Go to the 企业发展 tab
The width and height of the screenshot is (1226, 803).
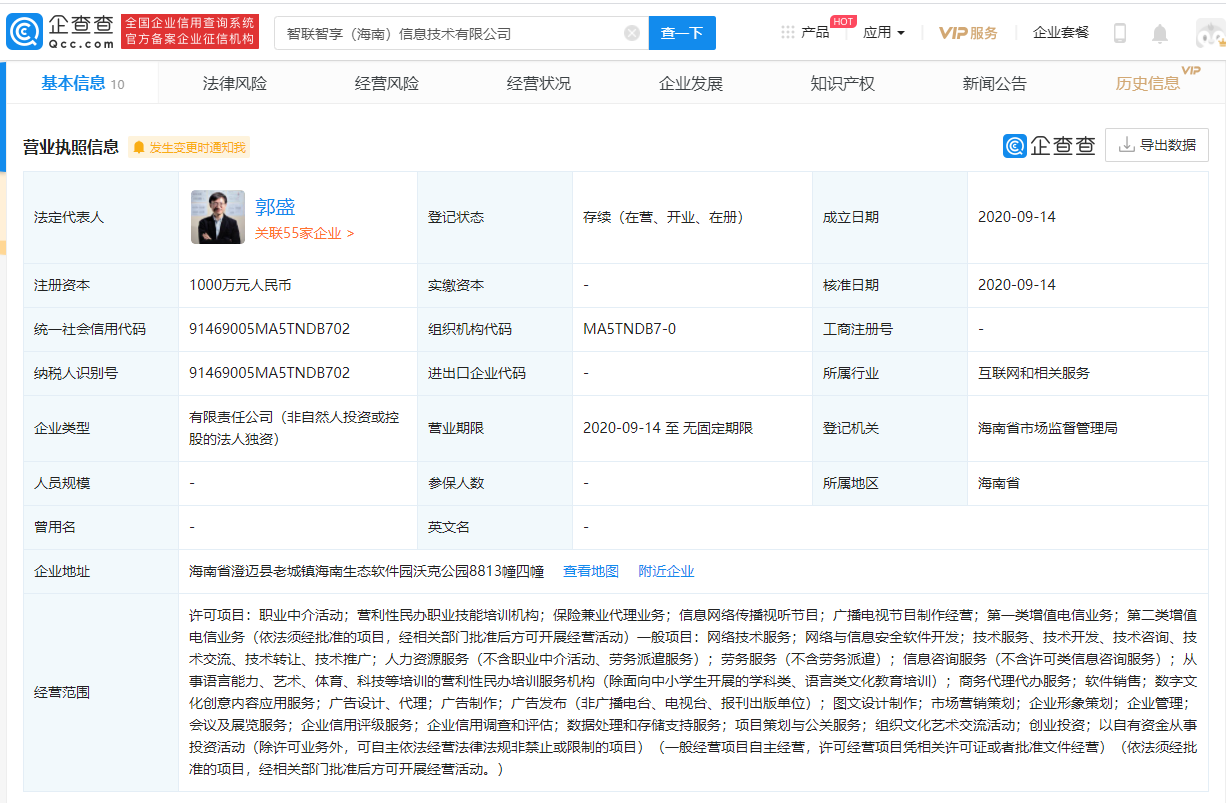coord(691,83)
